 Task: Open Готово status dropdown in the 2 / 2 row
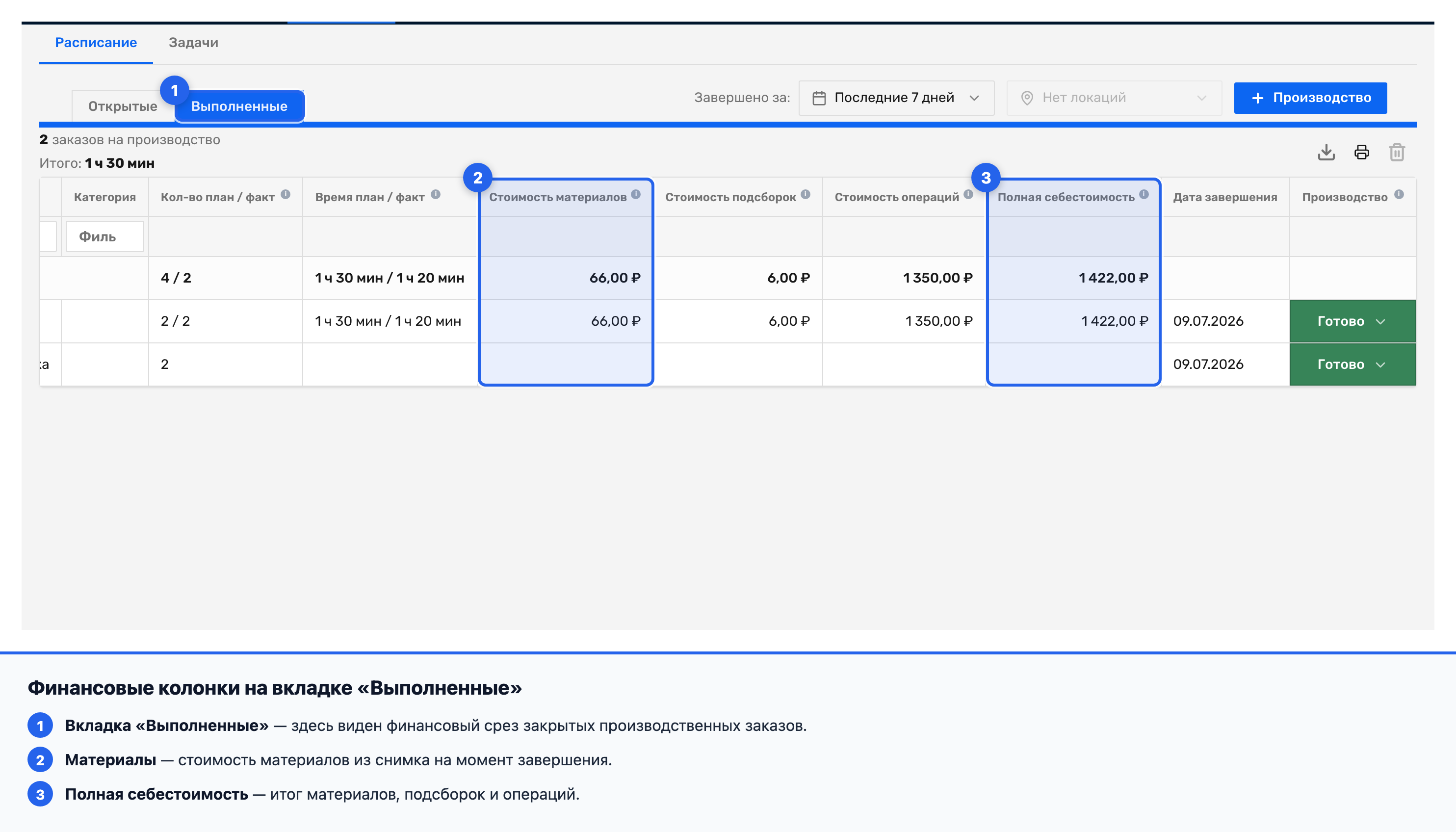(x=1352, y=321)
